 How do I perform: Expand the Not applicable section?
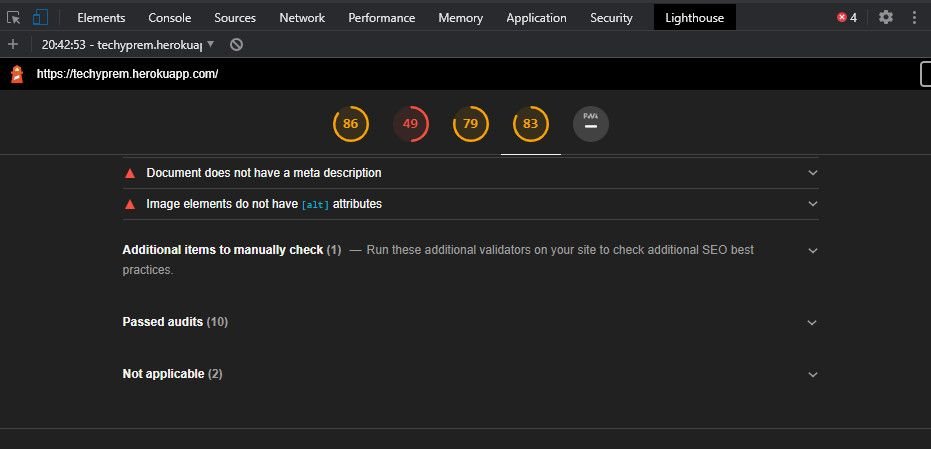(812, 375)
